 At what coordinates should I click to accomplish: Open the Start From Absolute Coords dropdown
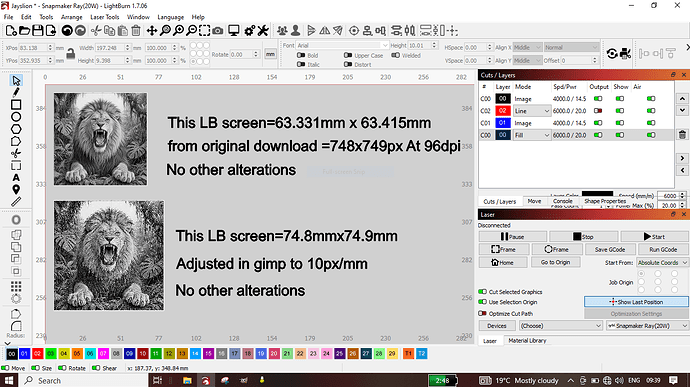point(662,262)
